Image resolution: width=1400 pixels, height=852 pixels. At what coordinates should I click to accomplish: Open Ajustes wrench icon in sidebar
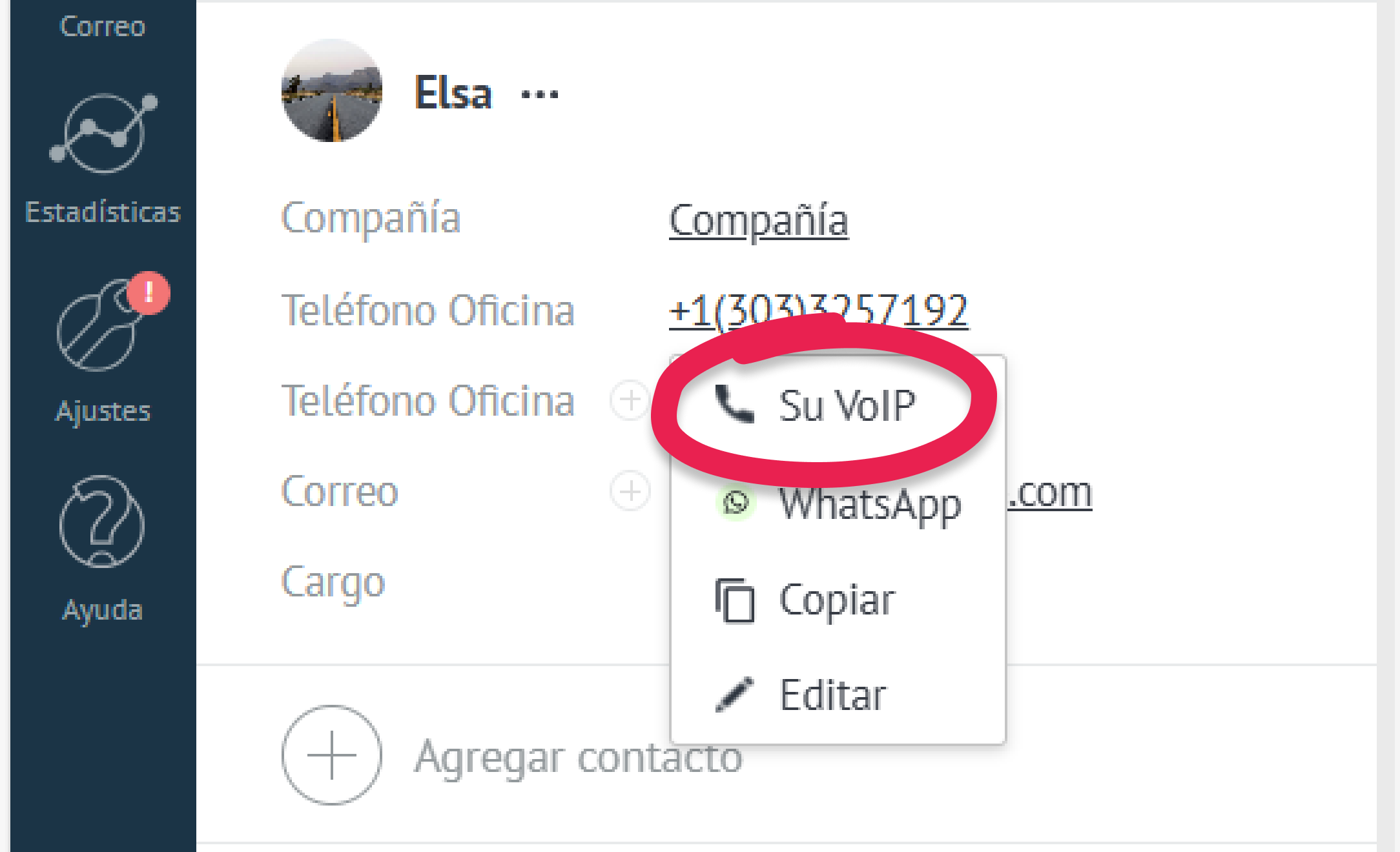tap(97, 326)
